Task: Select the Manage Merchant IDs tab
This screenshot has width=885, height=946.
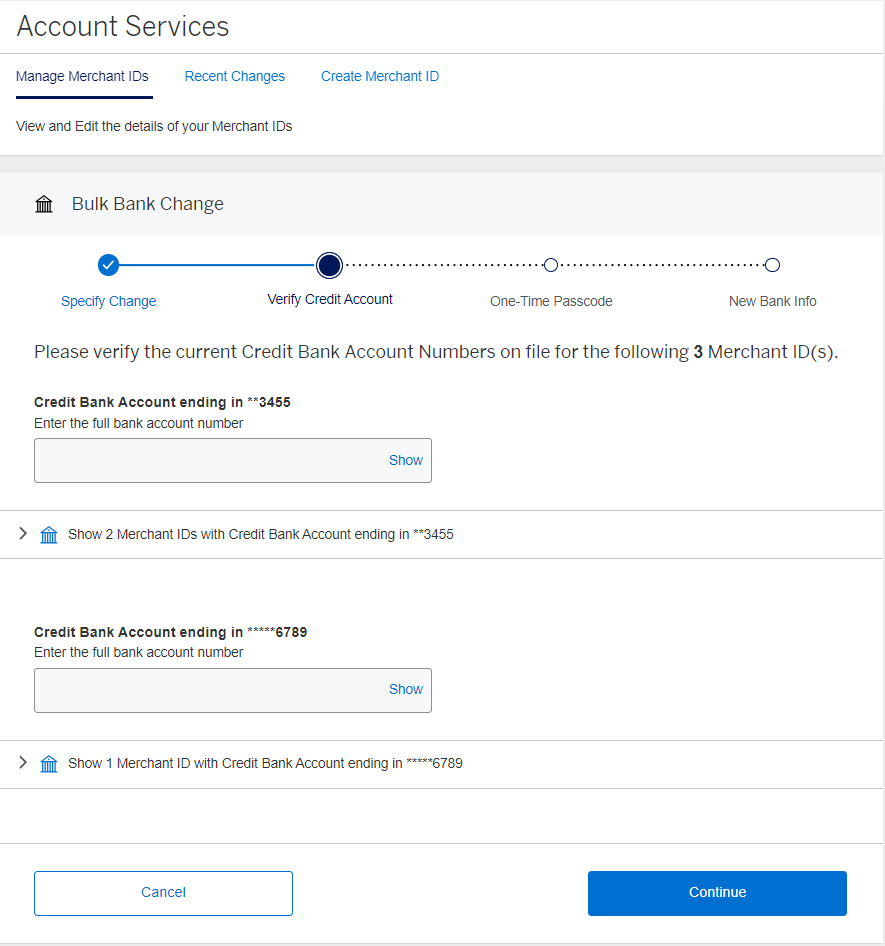Action: click(x=83, y=76)
